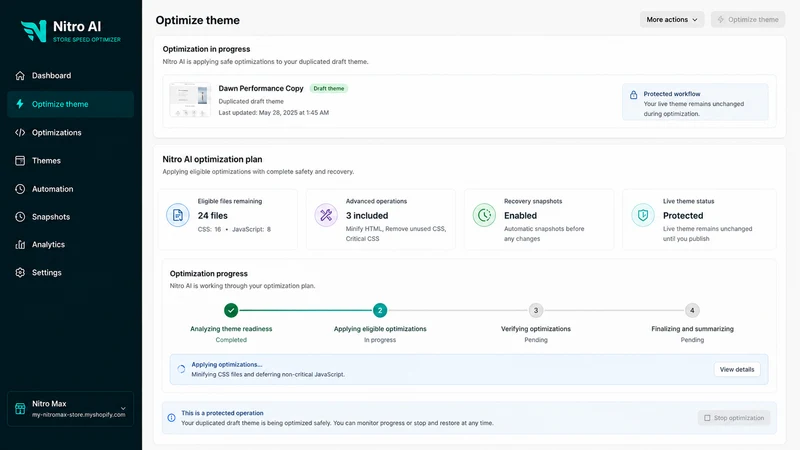This screenshot has height=450, width=800.
Task: Click the Advanced operations tools icon
Action: coord(326,215)
